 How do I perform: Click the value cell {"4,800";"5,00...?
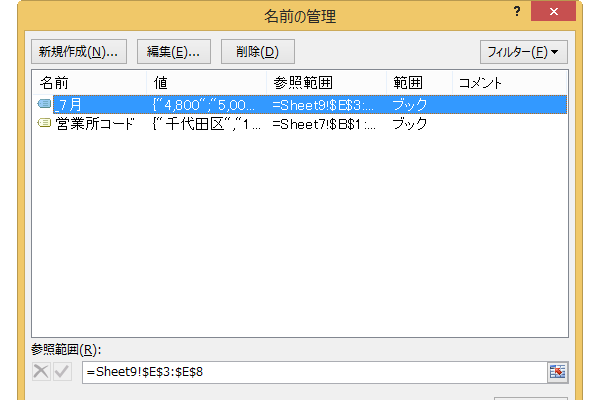coord(204,105)
